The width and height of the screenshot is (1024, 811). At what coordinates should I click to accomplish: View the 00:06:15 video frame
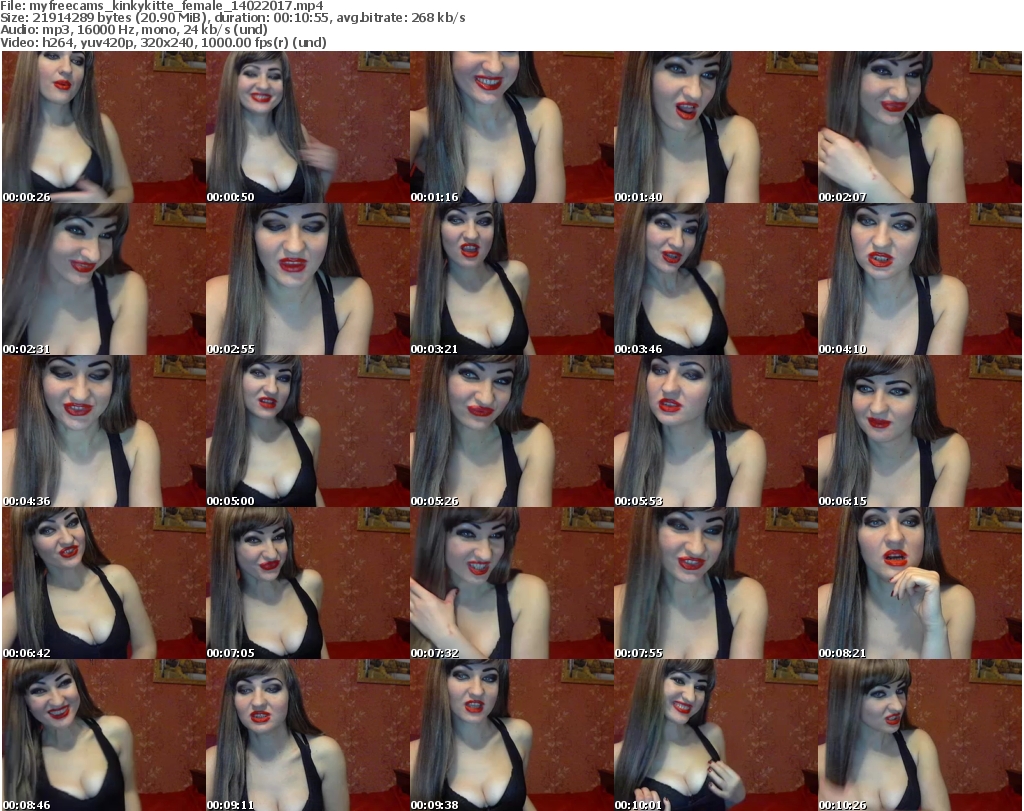click(x=920, y=432)
